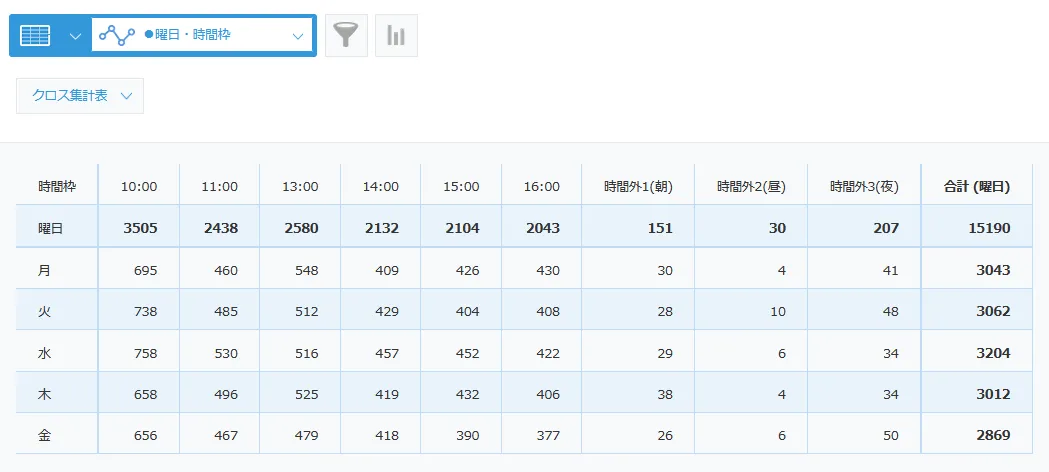Screen dimensions: 1049x472
Task: Select the 金 row label
Action: 44,435
